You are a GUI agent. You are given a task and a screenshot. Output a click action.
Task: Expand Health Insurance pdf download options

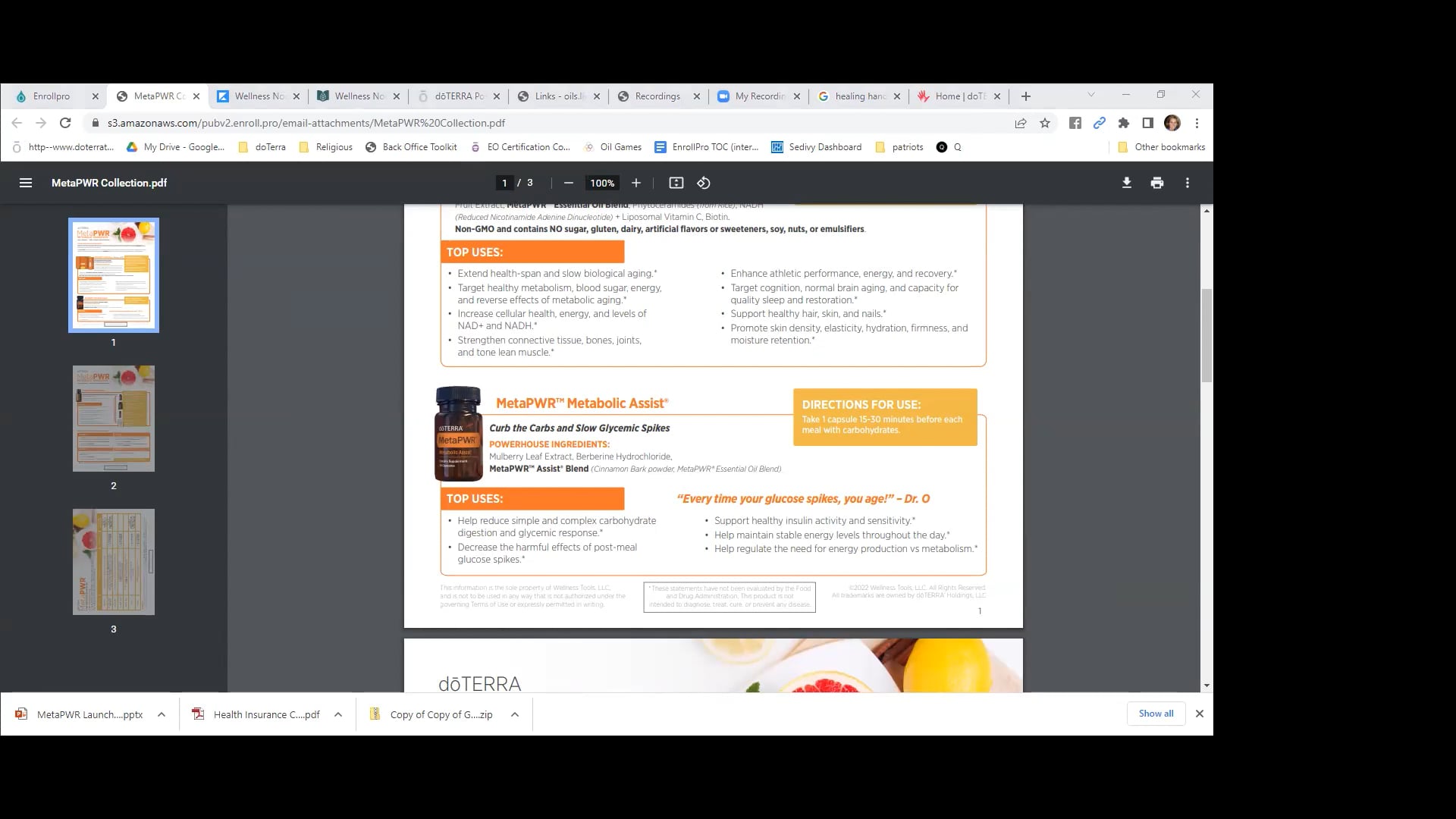coord(338,714)
